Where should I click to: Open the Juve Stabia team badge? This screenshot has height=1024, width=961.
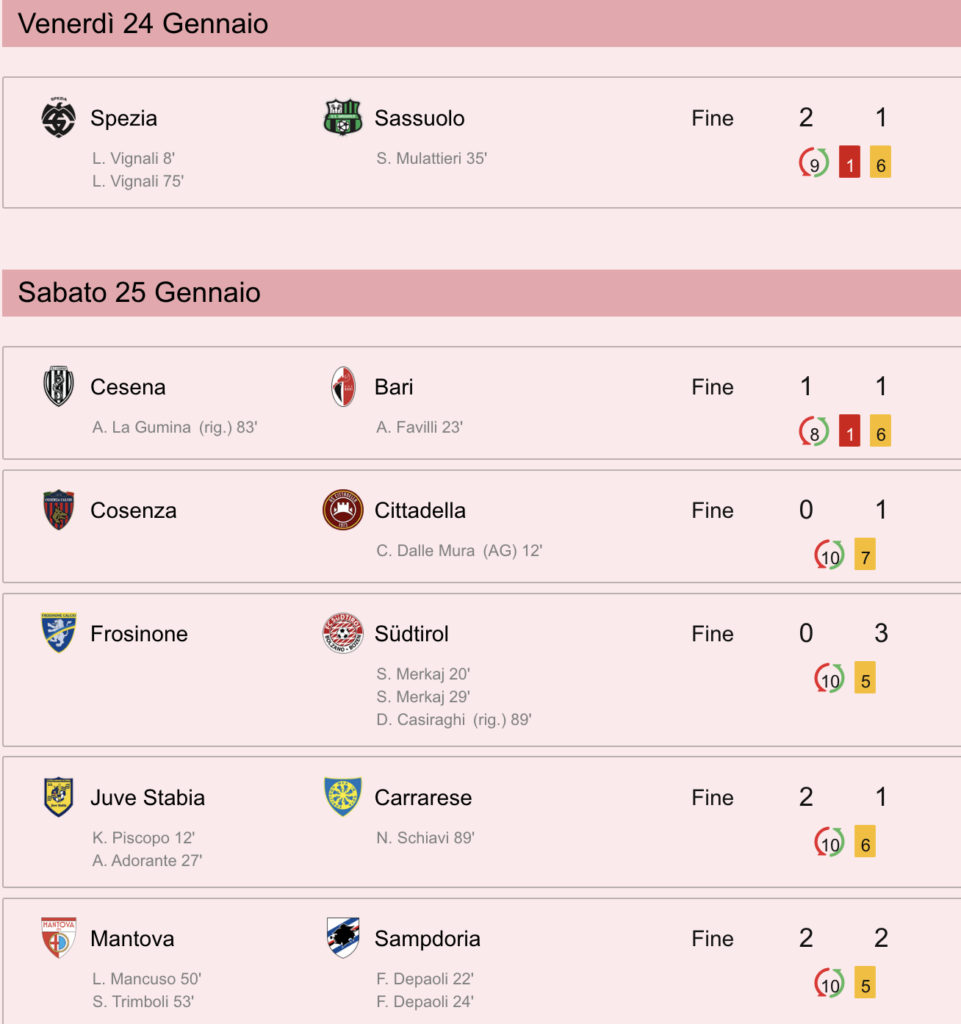point(58,797)
